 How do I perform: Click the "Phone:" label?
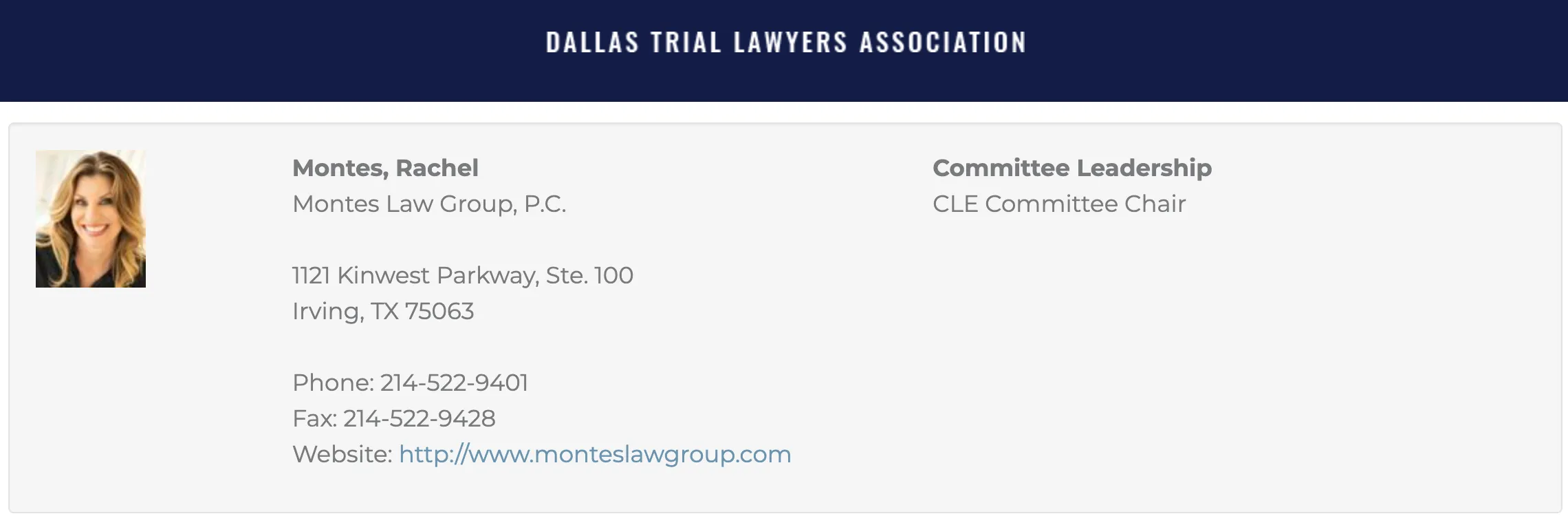pos(333,383)
